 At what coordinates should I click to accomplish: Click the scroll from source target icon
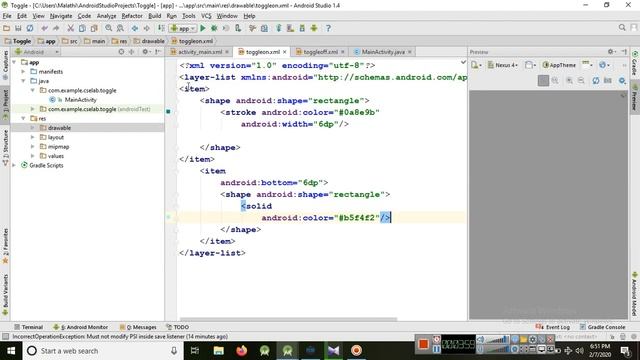(x=121, y=52)
